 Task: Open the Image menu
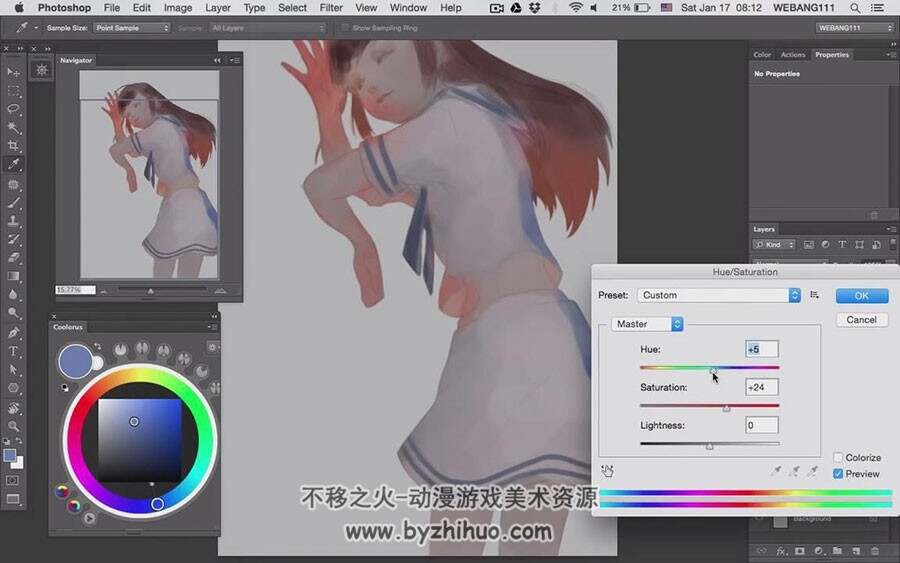tap(178, 8)
